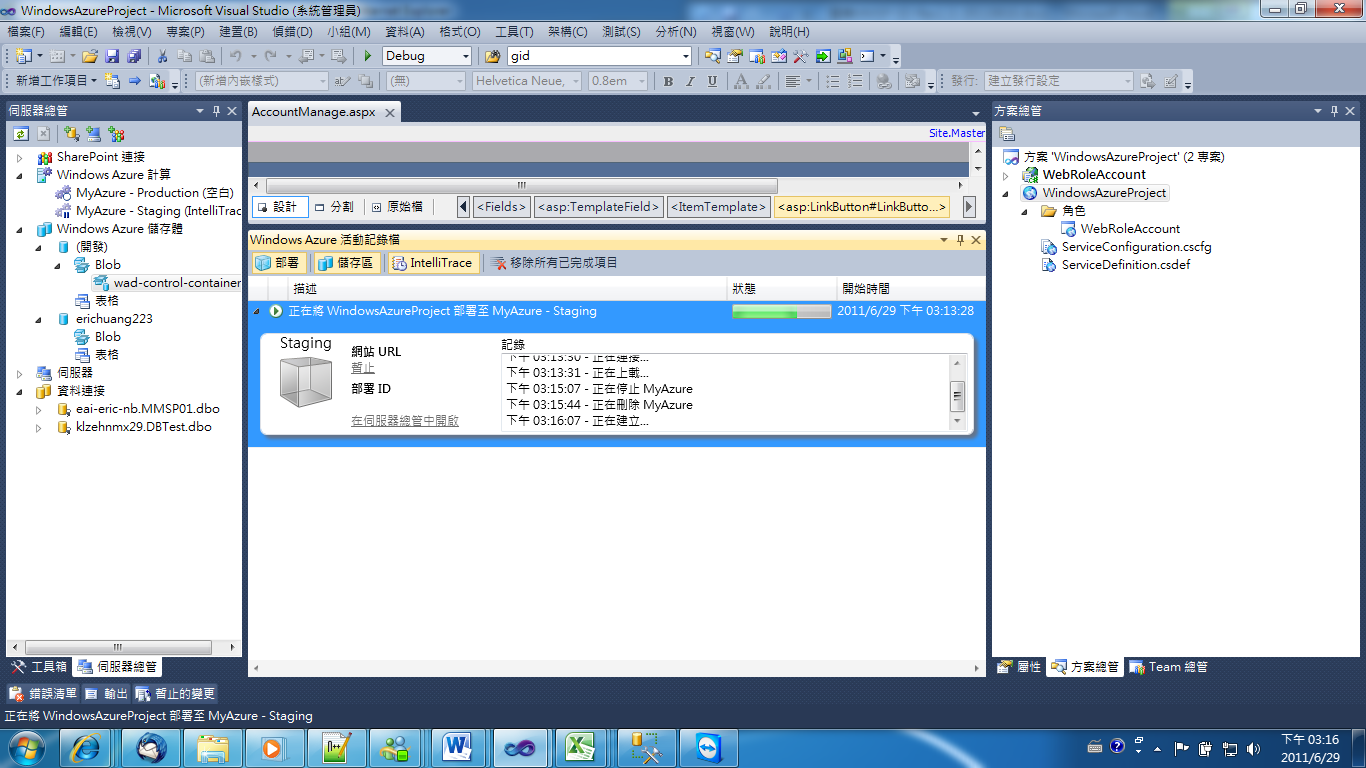Open File toolbar icon in Visual Studio
This screenshot has height=768, width=1366.
click(x=89, y=56)
